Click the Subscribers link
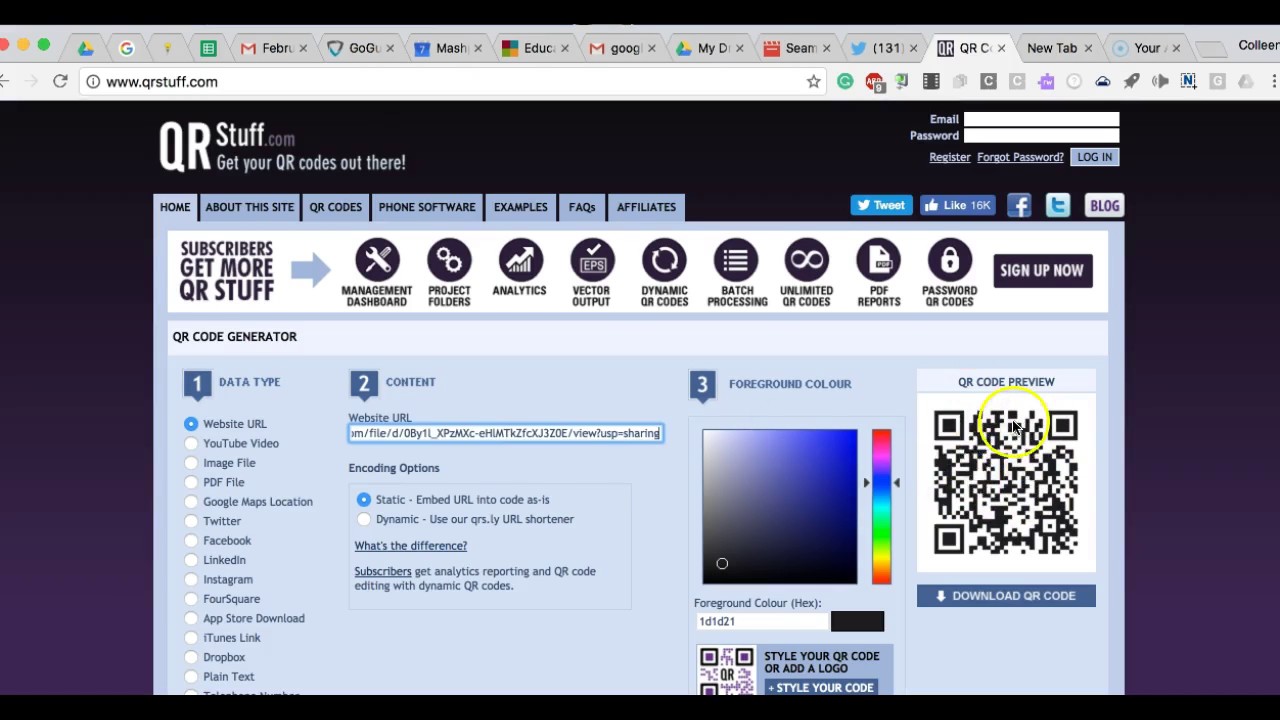 click(x=383, y=572)
